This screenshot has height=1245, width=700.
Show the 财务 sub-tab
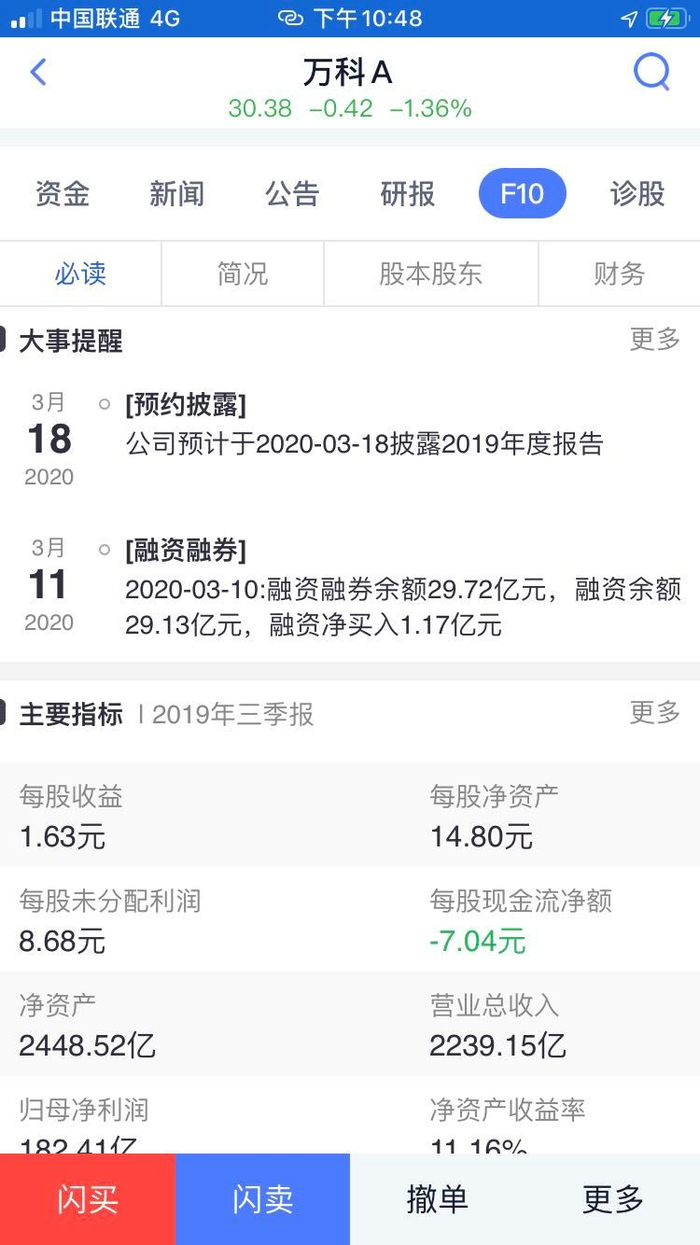coord(619,274)
